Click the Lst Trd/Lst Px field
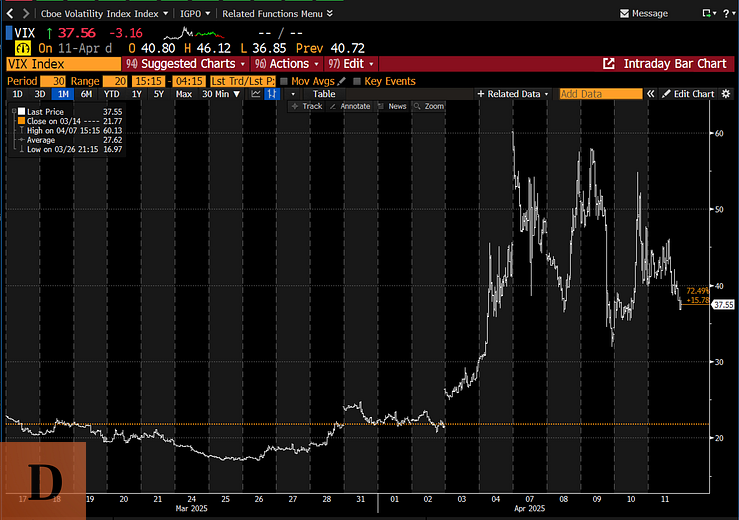739x520 pixels. [243, 81]
